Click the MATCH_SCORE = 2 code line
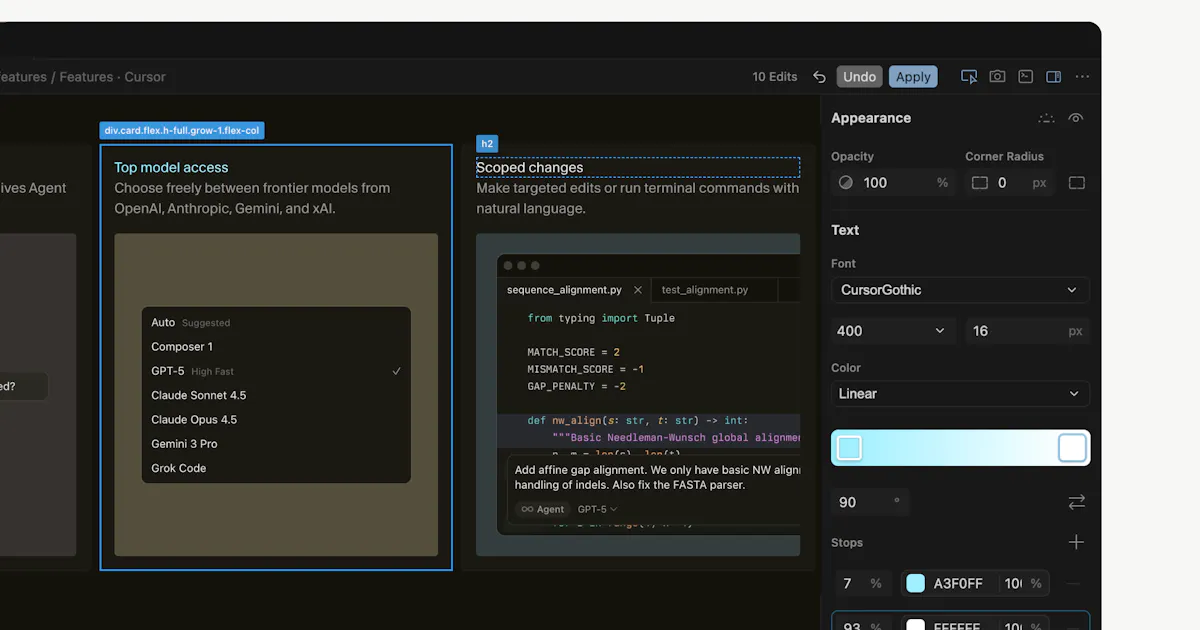 574,352
